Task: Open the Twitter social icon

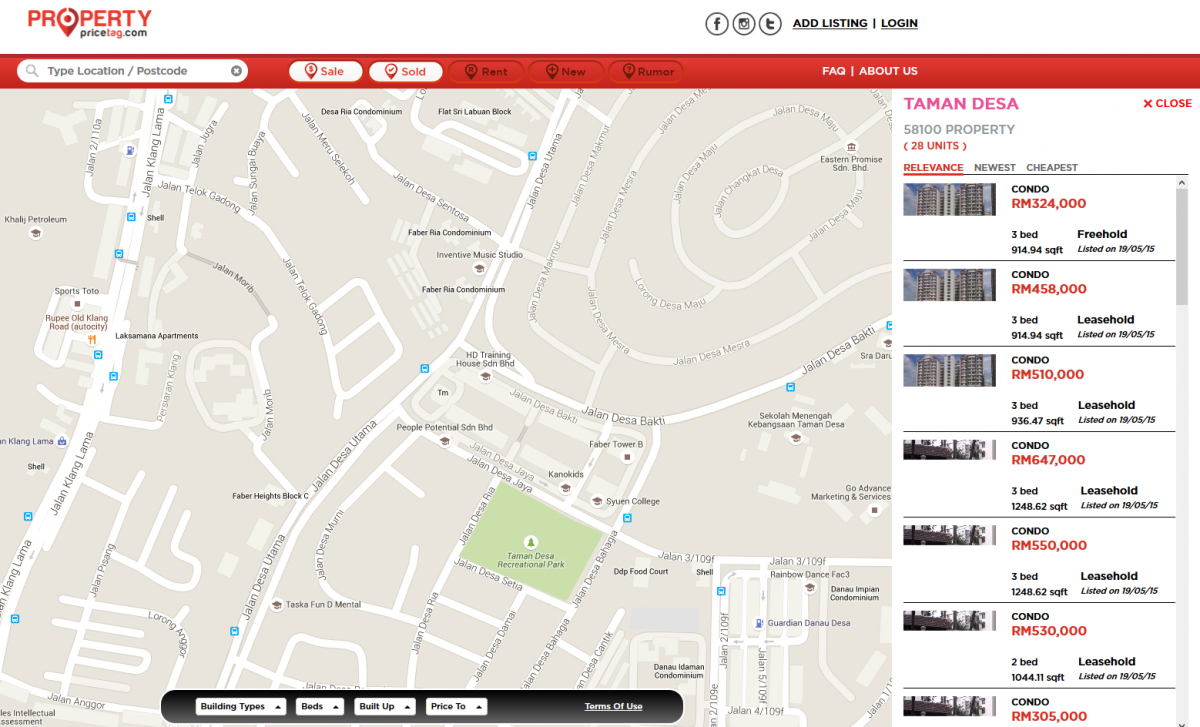Action: coord(769,24)
